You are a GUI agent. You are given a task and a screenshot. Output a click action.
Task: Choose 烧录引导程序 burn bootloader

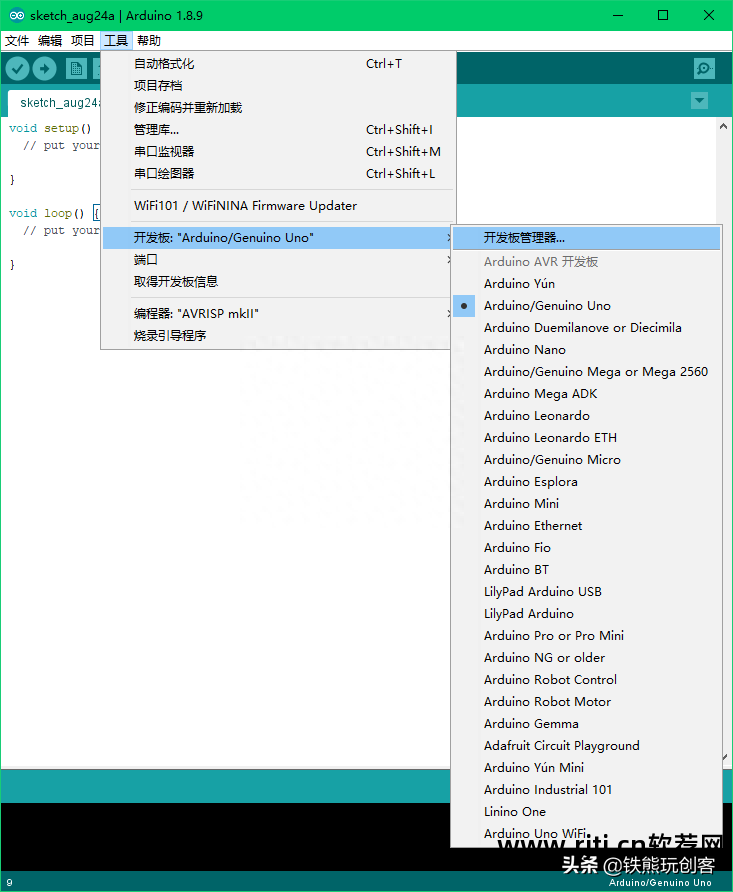click(278, 336)
